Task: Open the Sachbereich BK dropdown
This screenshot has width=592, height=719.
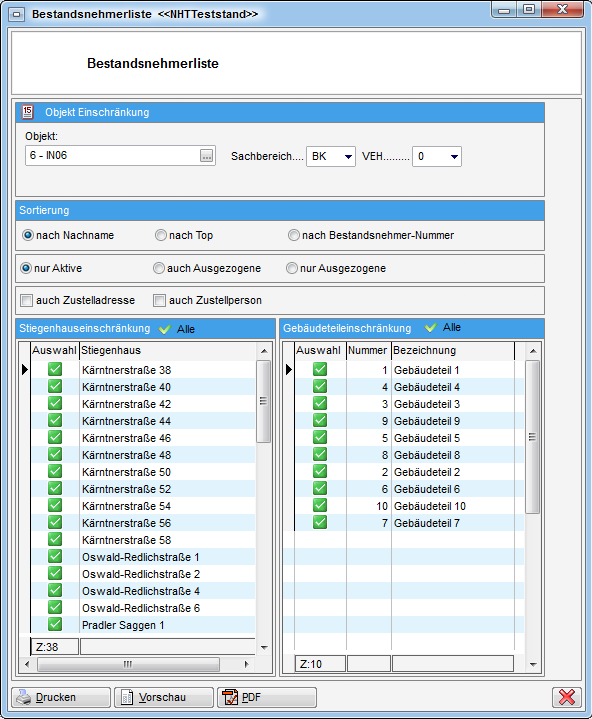Action: click(348, 157)
